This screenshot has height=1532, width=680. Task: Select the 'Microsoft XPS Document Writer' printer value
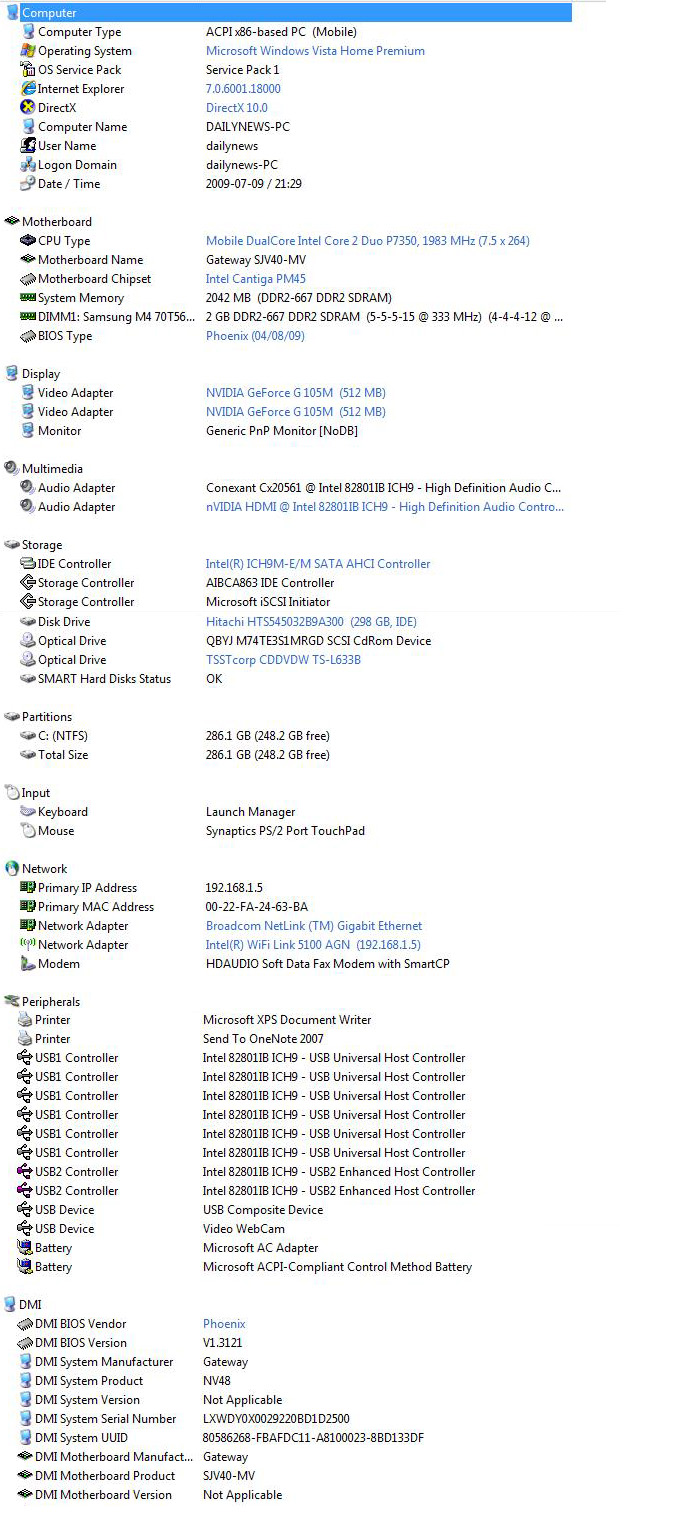pyautogui.click(x=287, y=1020)
